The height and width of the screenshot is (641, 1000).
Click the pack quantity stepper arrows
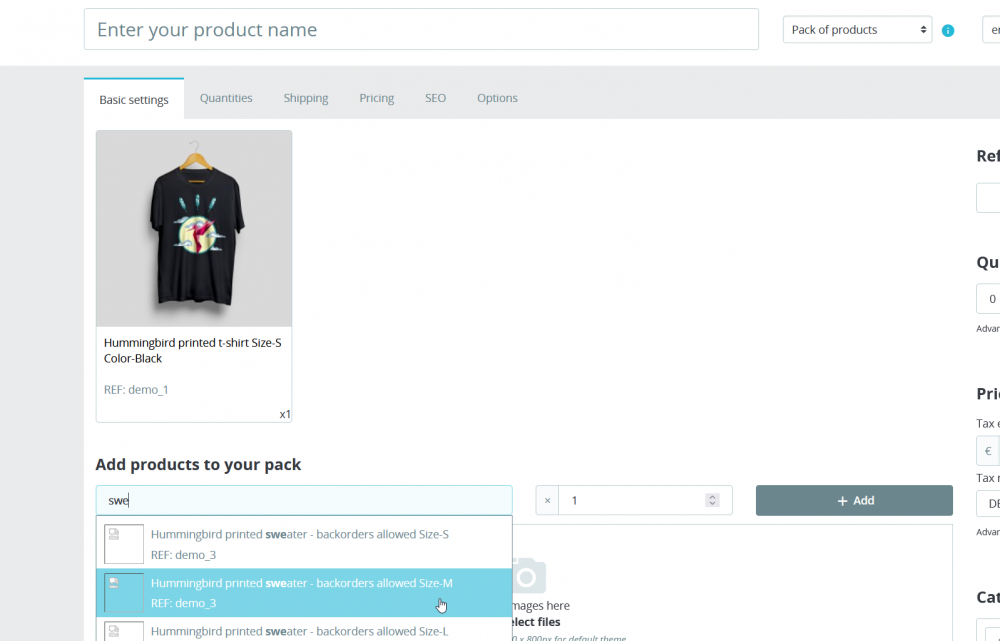coord(712,500)
